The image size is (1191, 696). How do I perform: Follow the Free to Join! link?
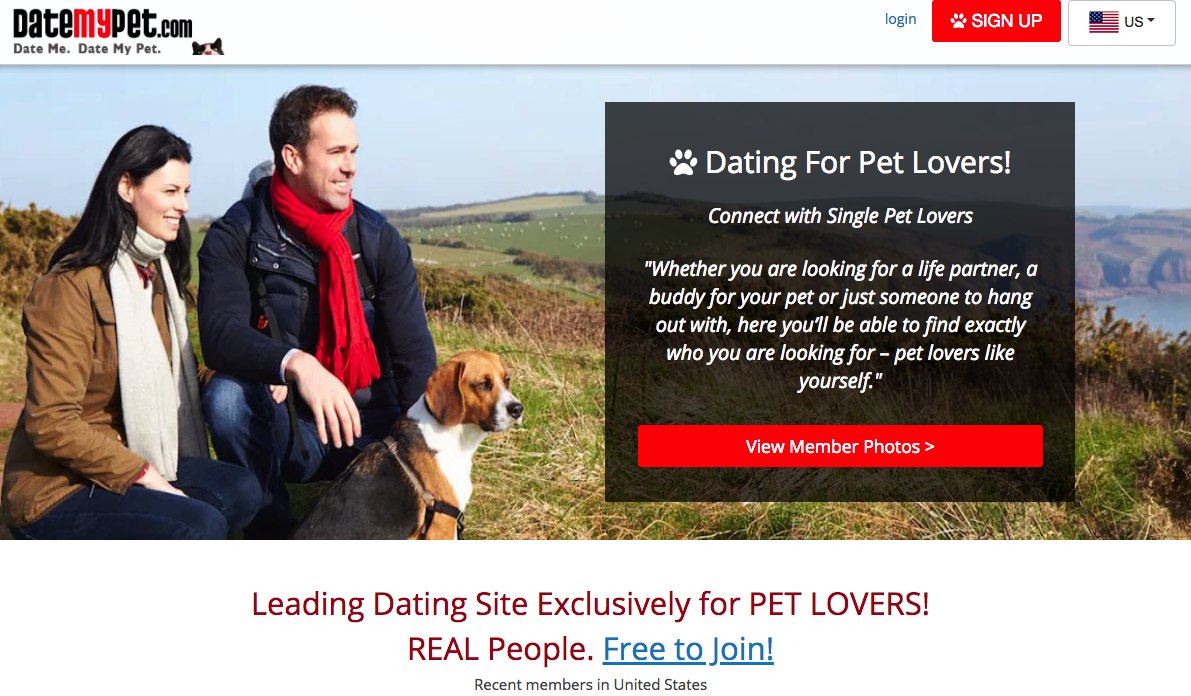pyautogui.click(x=688, y=649)
